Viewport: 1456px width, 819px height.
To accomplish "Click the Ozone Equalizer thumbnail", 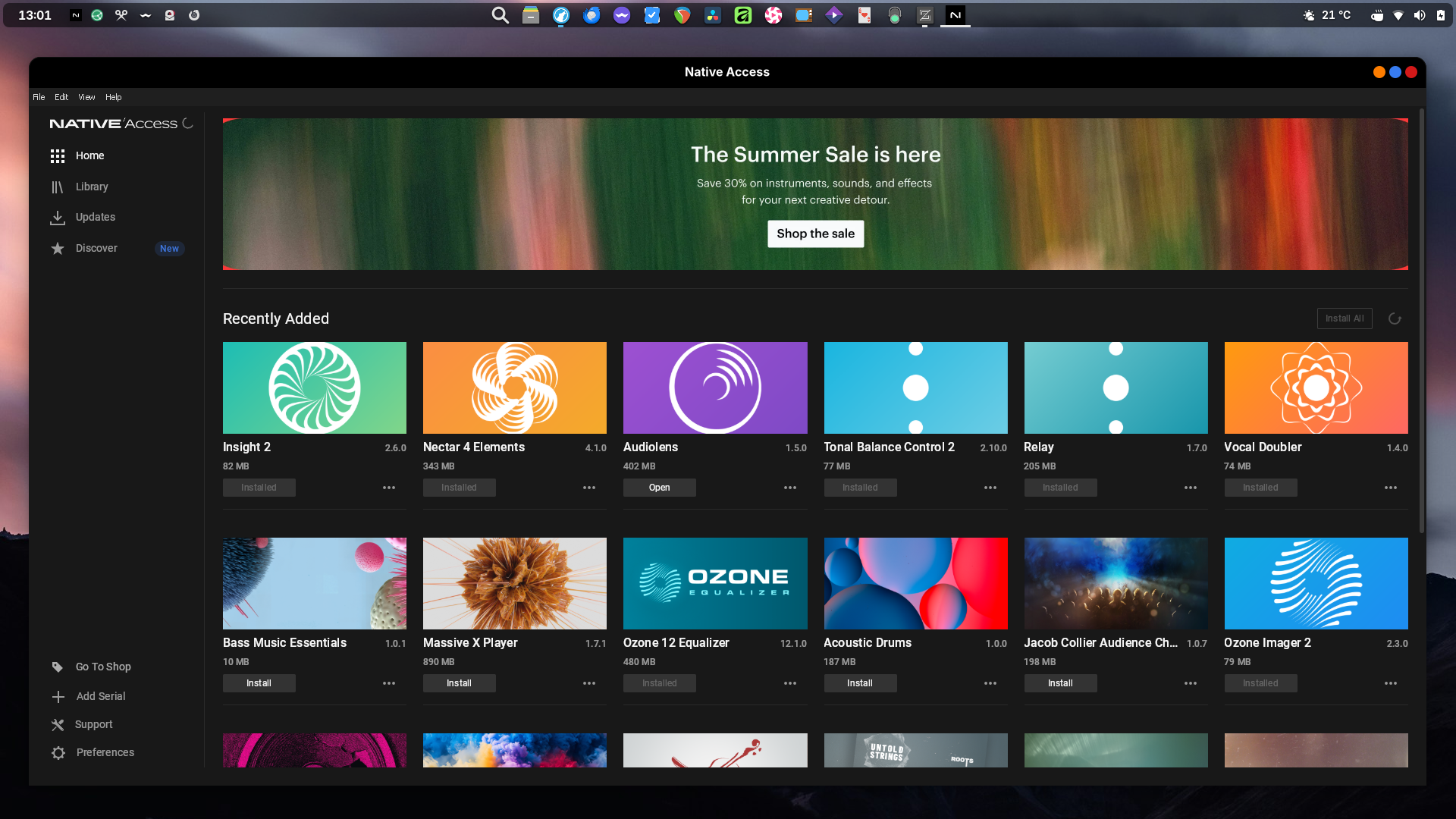I will (715, 583).
